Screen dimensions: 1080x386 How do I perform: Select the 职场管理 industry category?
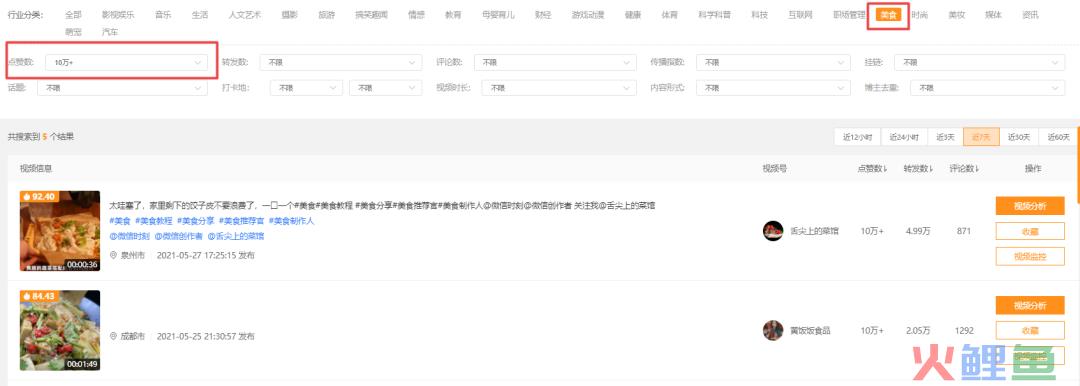point(849,14)
